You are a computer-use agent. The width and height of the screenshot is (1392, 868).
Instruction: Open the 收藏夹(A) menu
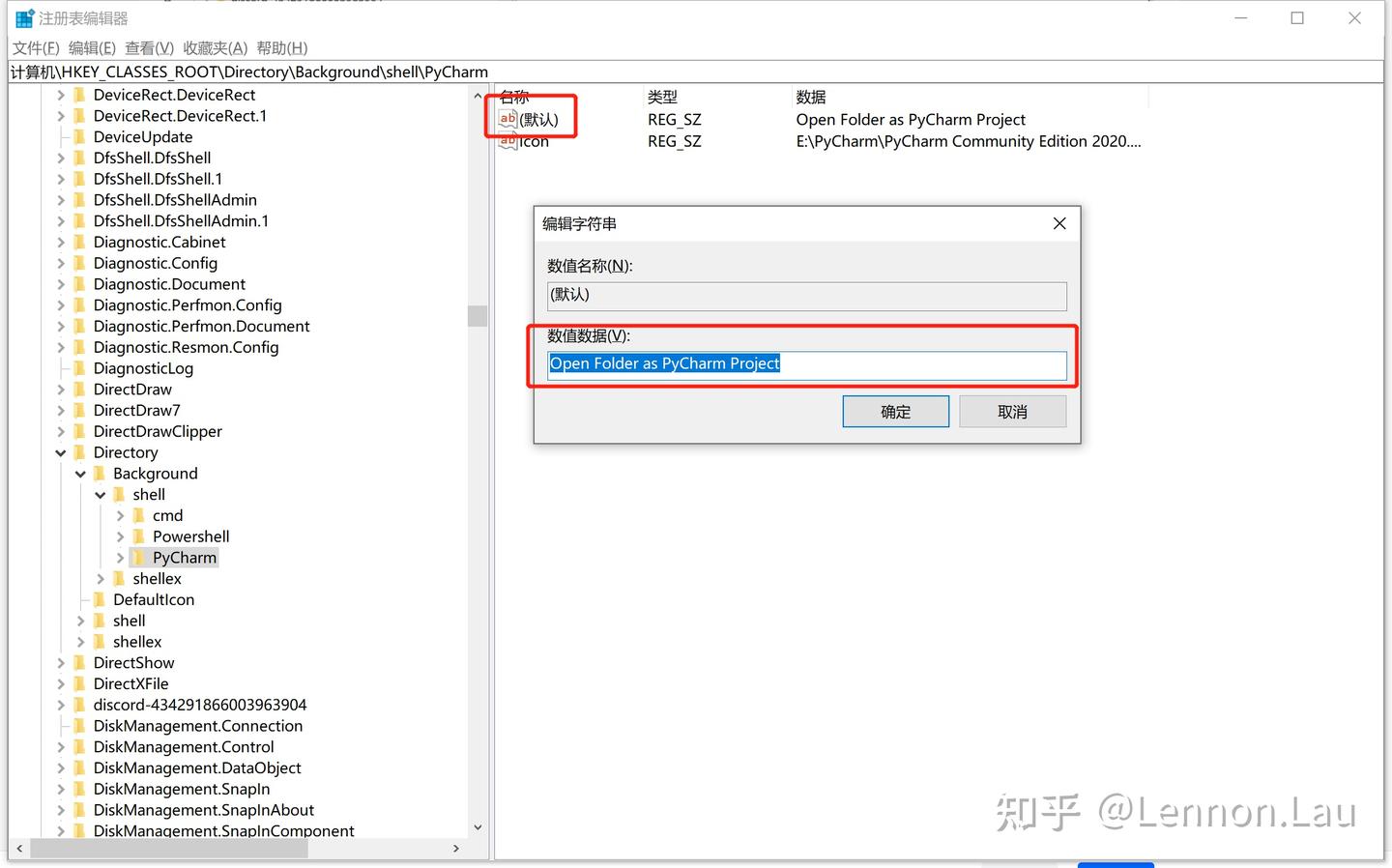pyautogui.click(x=214, y=47)
